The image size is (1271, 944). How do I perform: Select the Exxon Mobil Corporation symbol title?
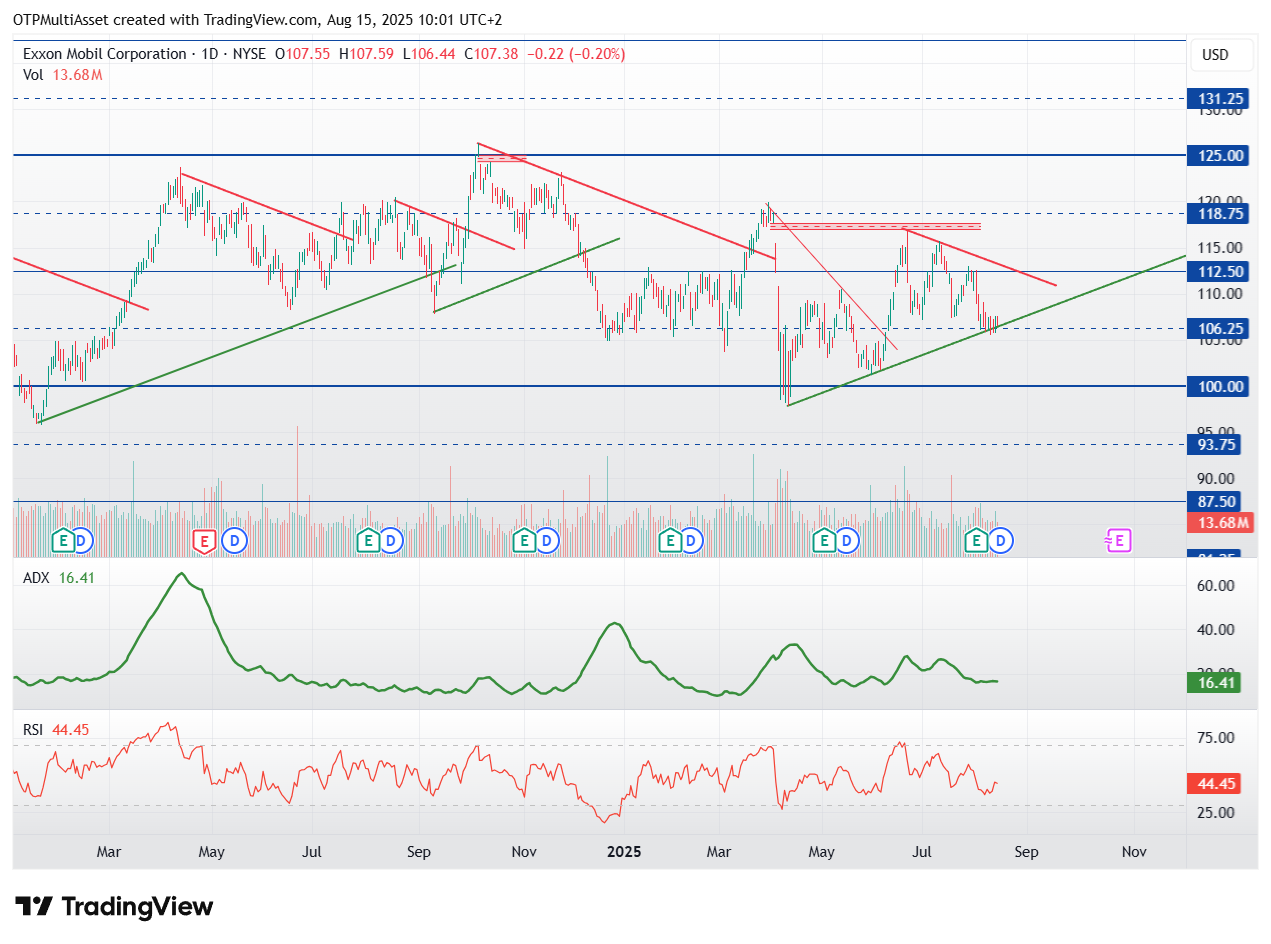click(x=106, y=54)
